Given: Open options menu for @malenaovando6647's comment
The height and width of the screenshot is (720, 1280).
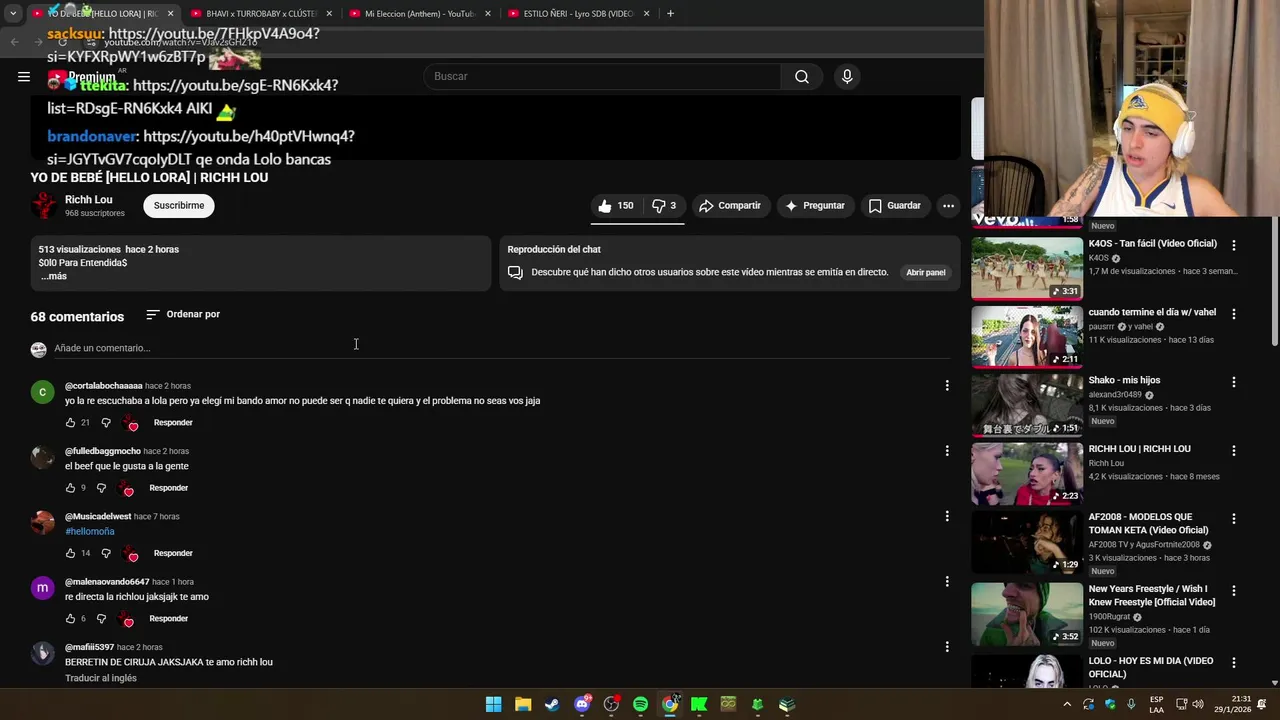Looking at the screenshot, I should click(947, 581).
